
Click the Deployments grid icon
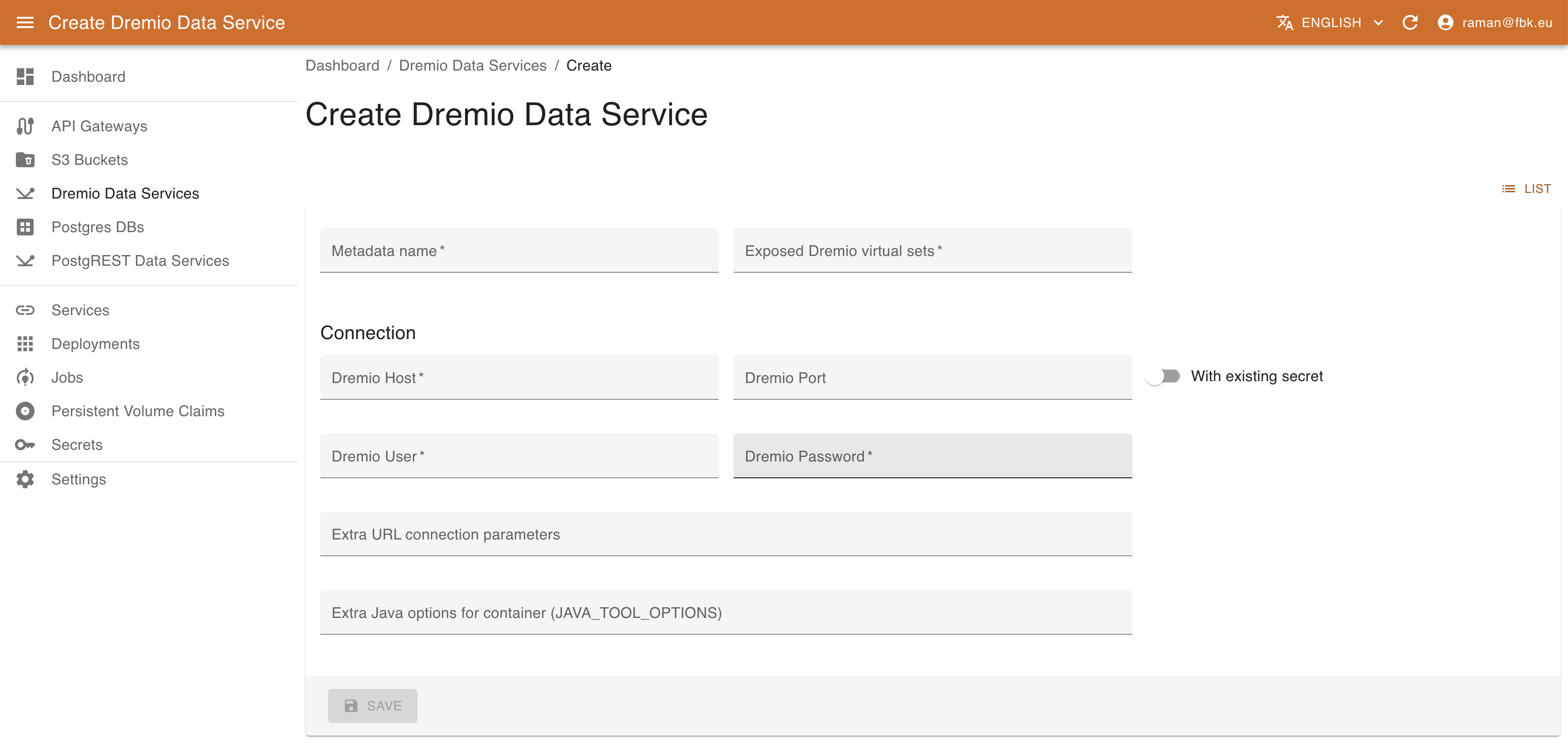click(25, 343)
